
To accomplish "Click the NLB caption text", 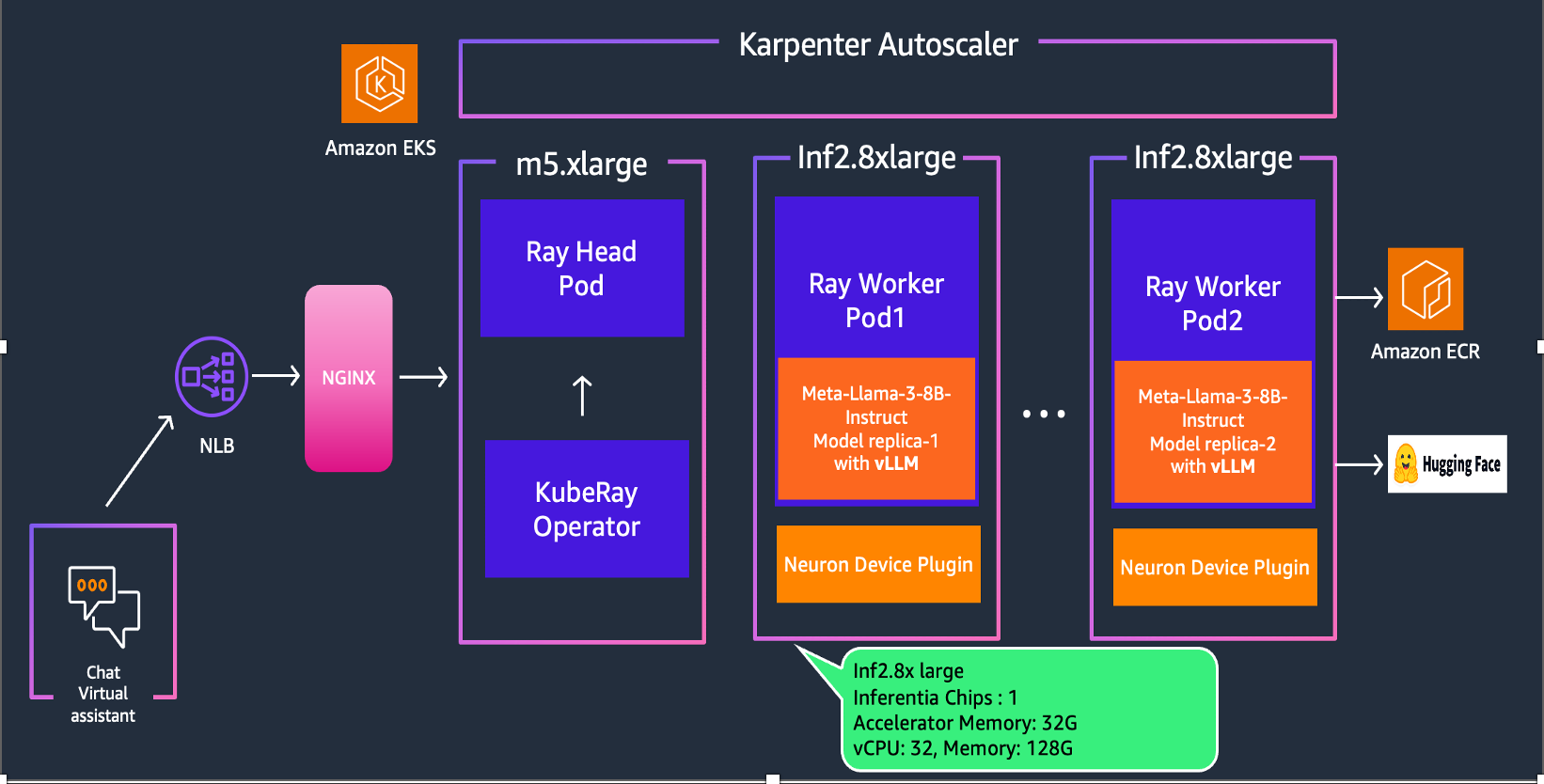I will (x=216, y=446).
